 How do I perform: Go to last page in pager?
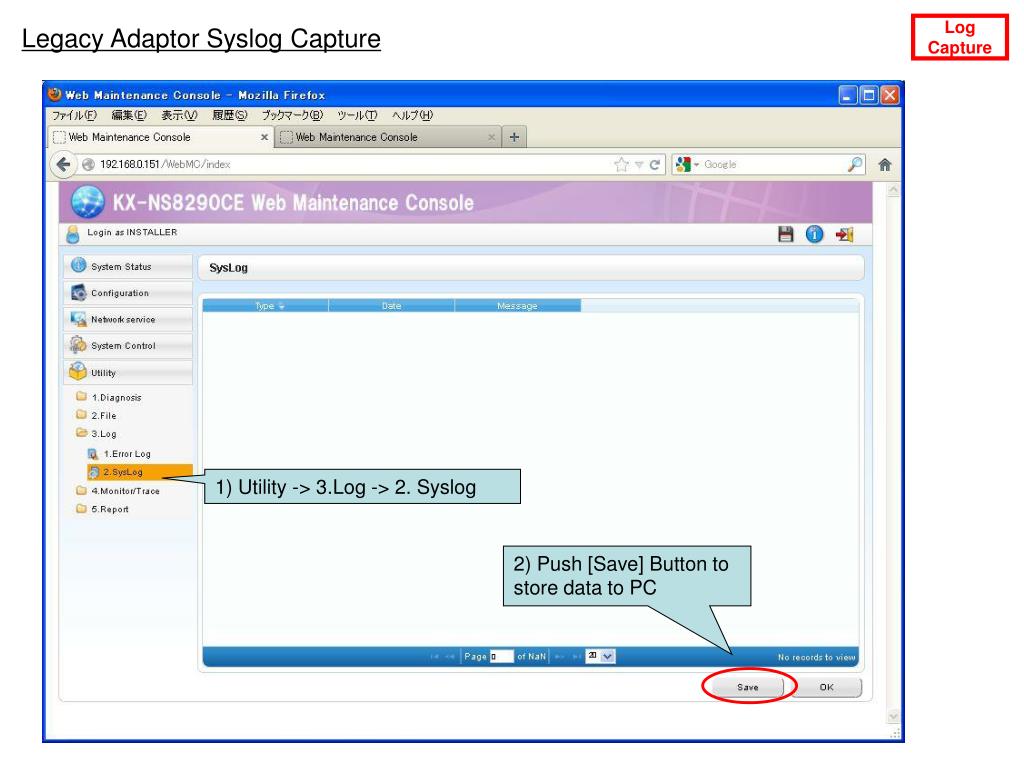(x=577, y=657)
